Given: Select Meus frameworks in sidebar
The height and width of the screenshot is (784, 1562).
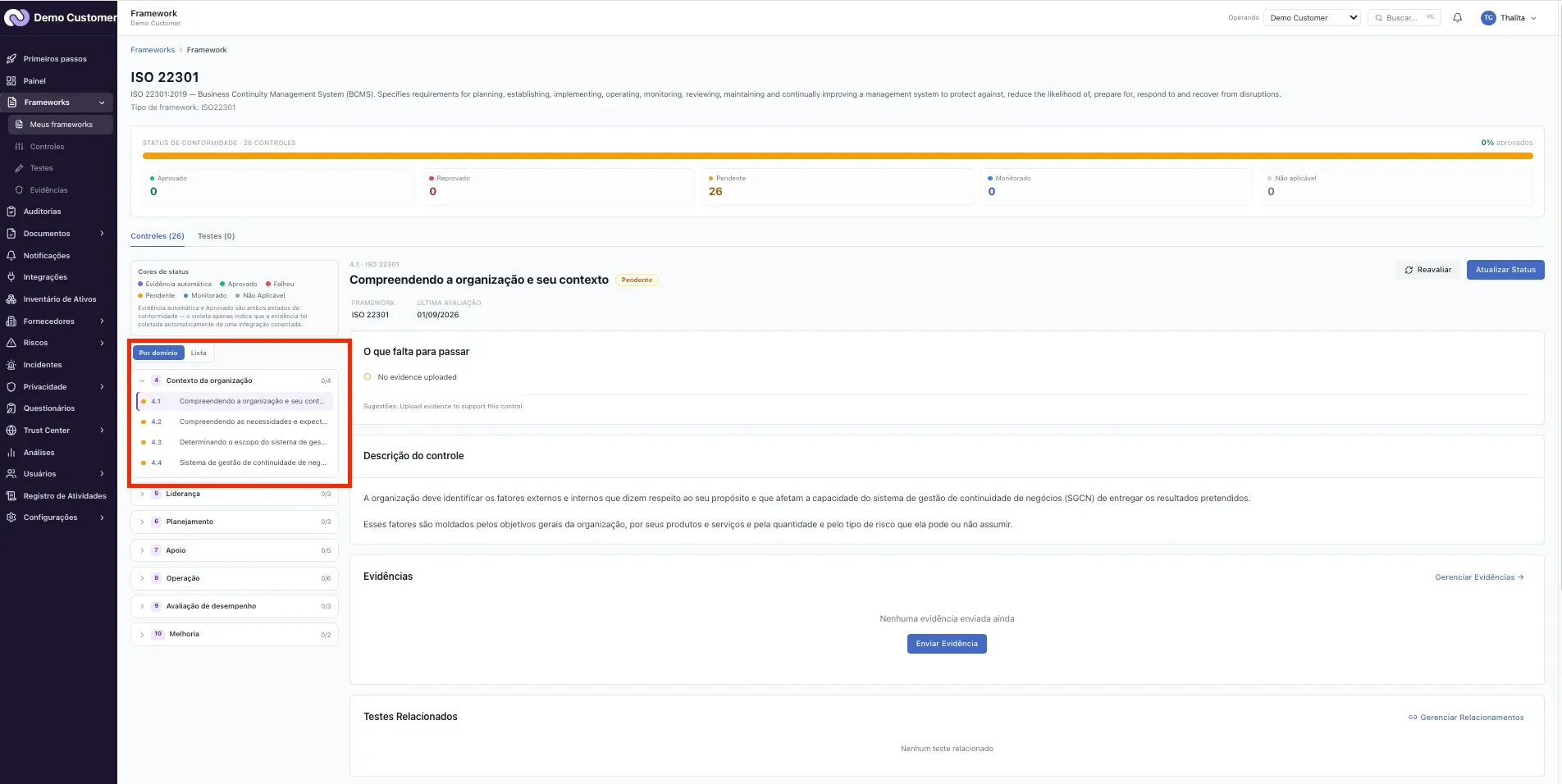Looking at the screenshot, I should click(61, 125).
